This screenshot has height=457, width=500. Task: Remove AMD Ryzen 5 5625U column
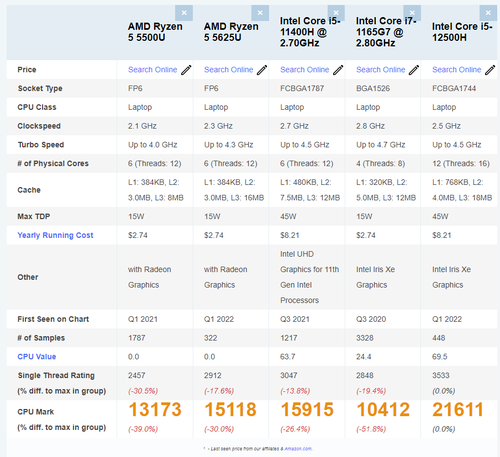click(260, 13)
